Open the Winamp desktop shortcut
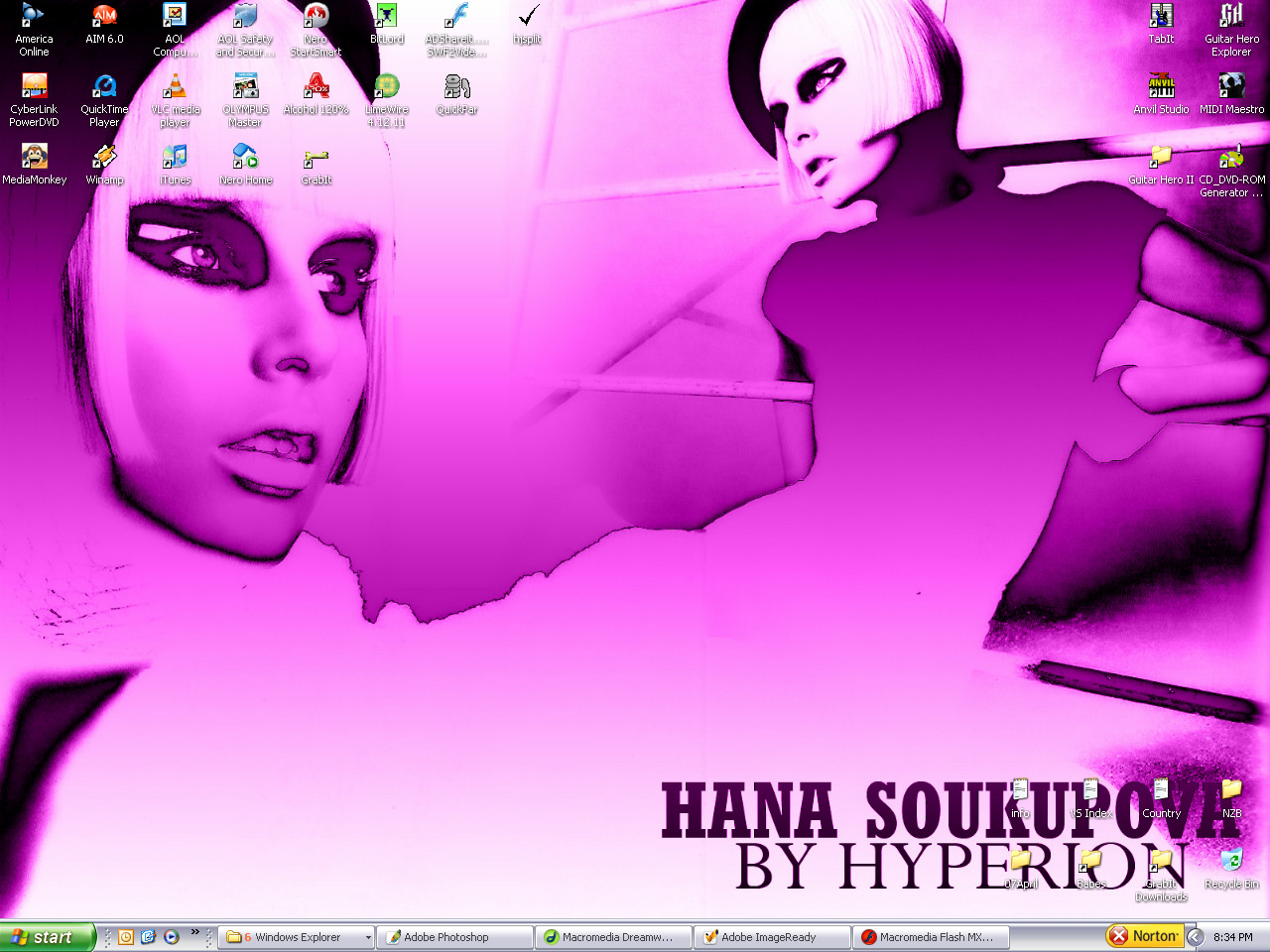Image resolution: width=1270 pixels, height=952 pixels. click(x=104, y=159)
